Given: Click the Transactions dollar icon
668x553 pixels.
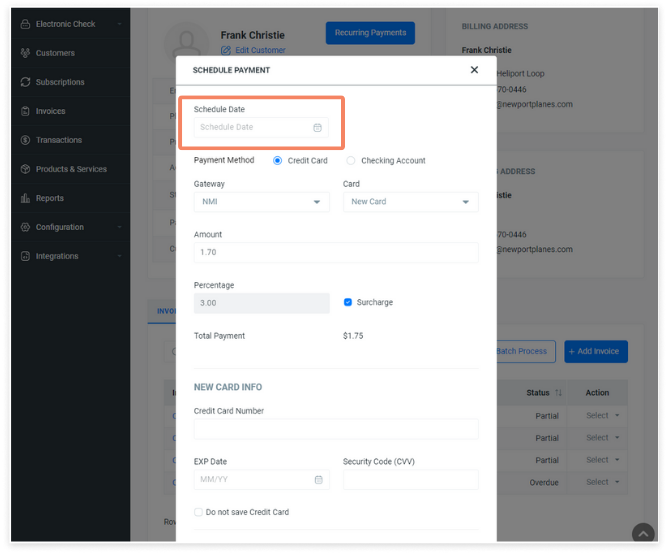Looking at the screenshot, I should [x=25, y=140].
